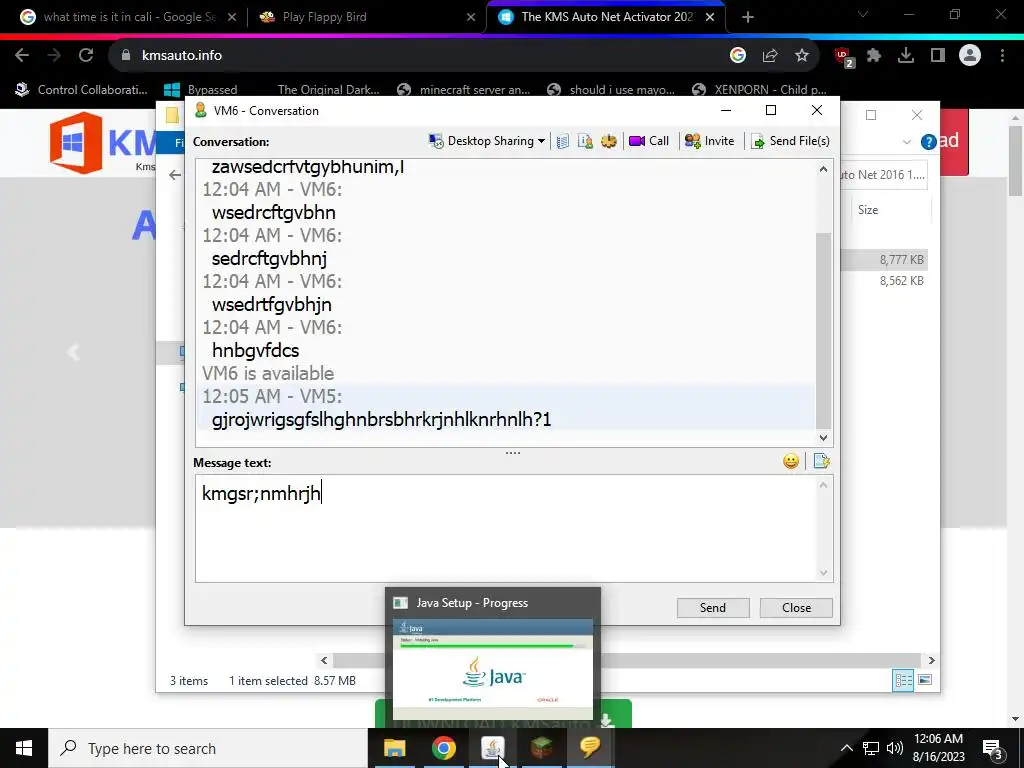Open the 'should i use mayo...' bookmark
Viewport: 1024px width, 768px height.
coord(611,89)
